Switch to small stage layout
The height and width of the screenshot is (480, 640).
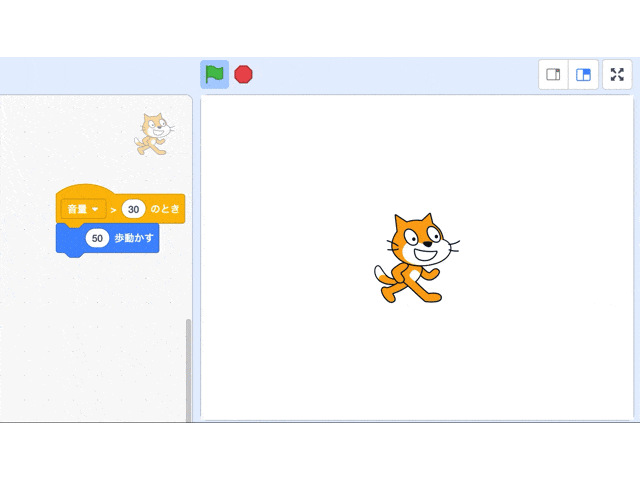click(553, 75)
